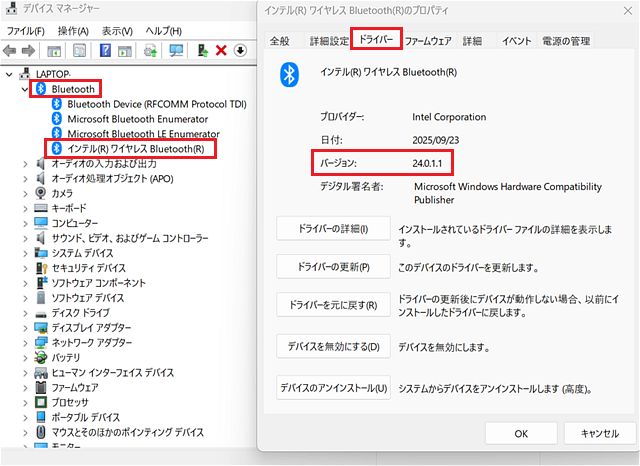This screenshot has height=466, width=640.
Task: Collapse the LAPTOP root node
Action: pyautogui.click(x=9, y=74)
